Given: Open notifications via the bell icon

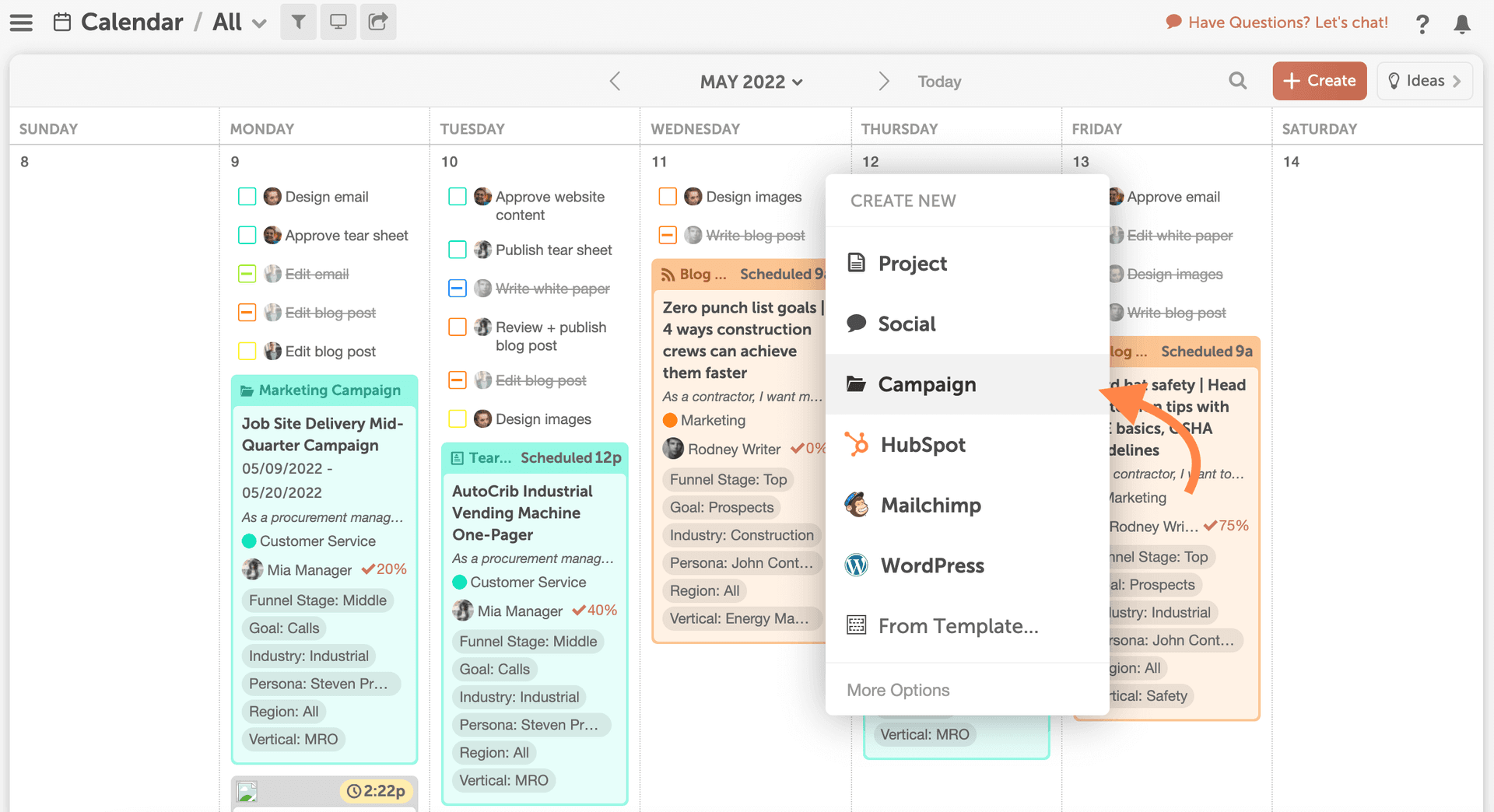Looking at the screenshot, I should coord(1462,24).
